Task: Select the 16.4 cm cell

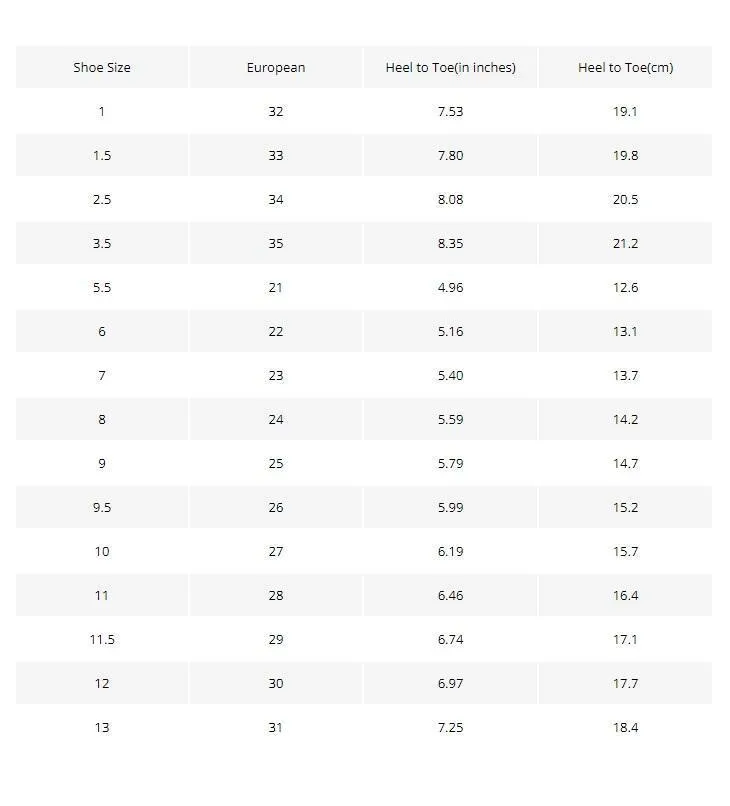Action: pos(626,595)
